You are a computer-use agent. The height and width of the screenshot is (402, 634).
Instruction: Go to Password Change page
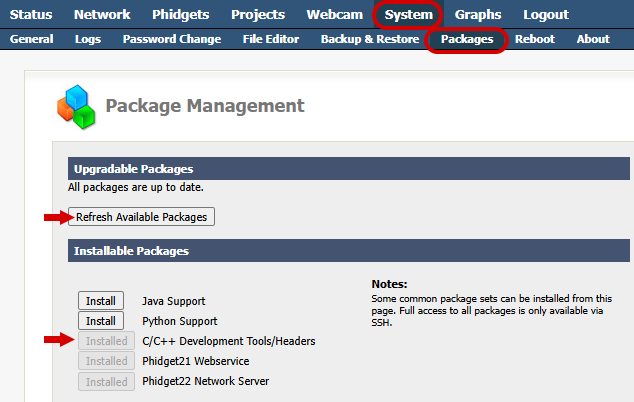click(x=172, y=39)
